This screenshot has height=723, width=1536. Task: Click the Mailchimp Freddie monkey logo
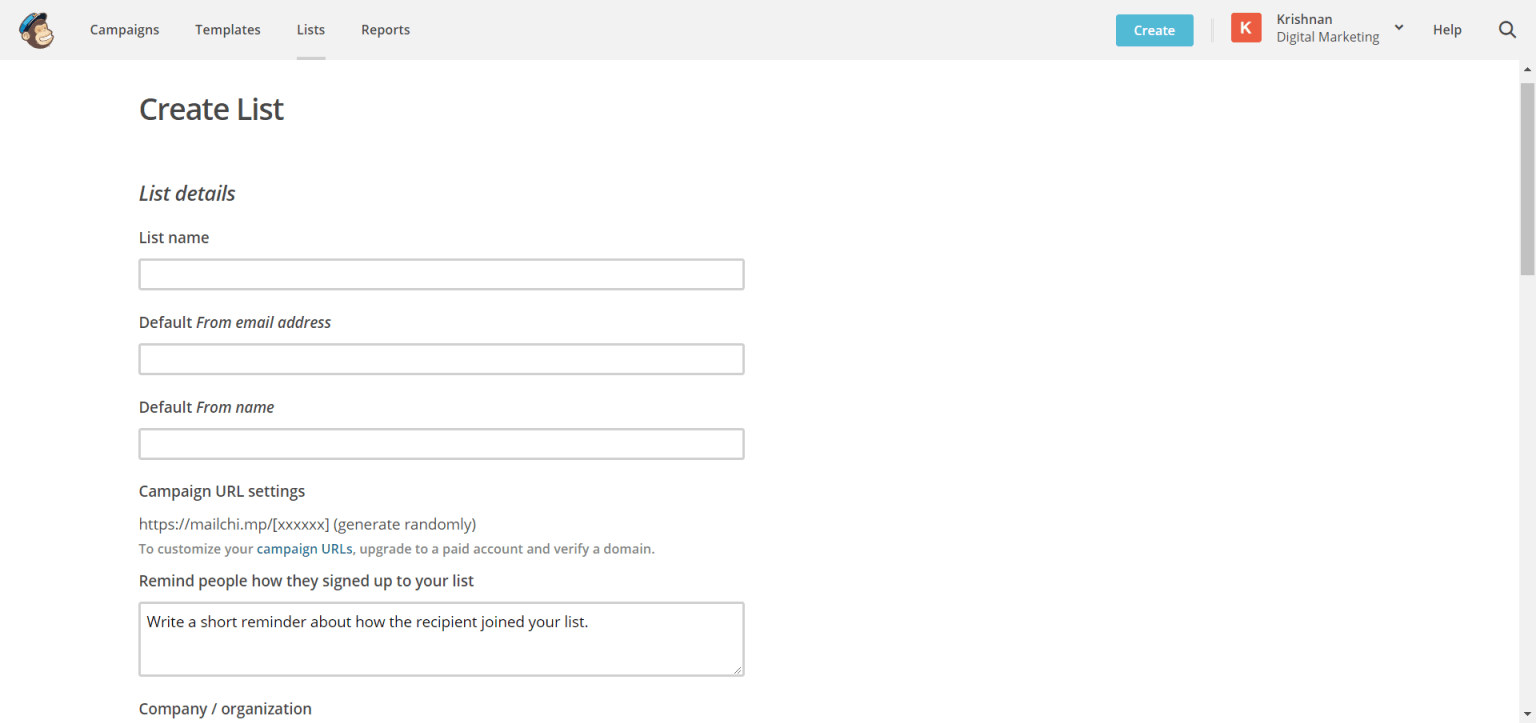pos(36,30)
